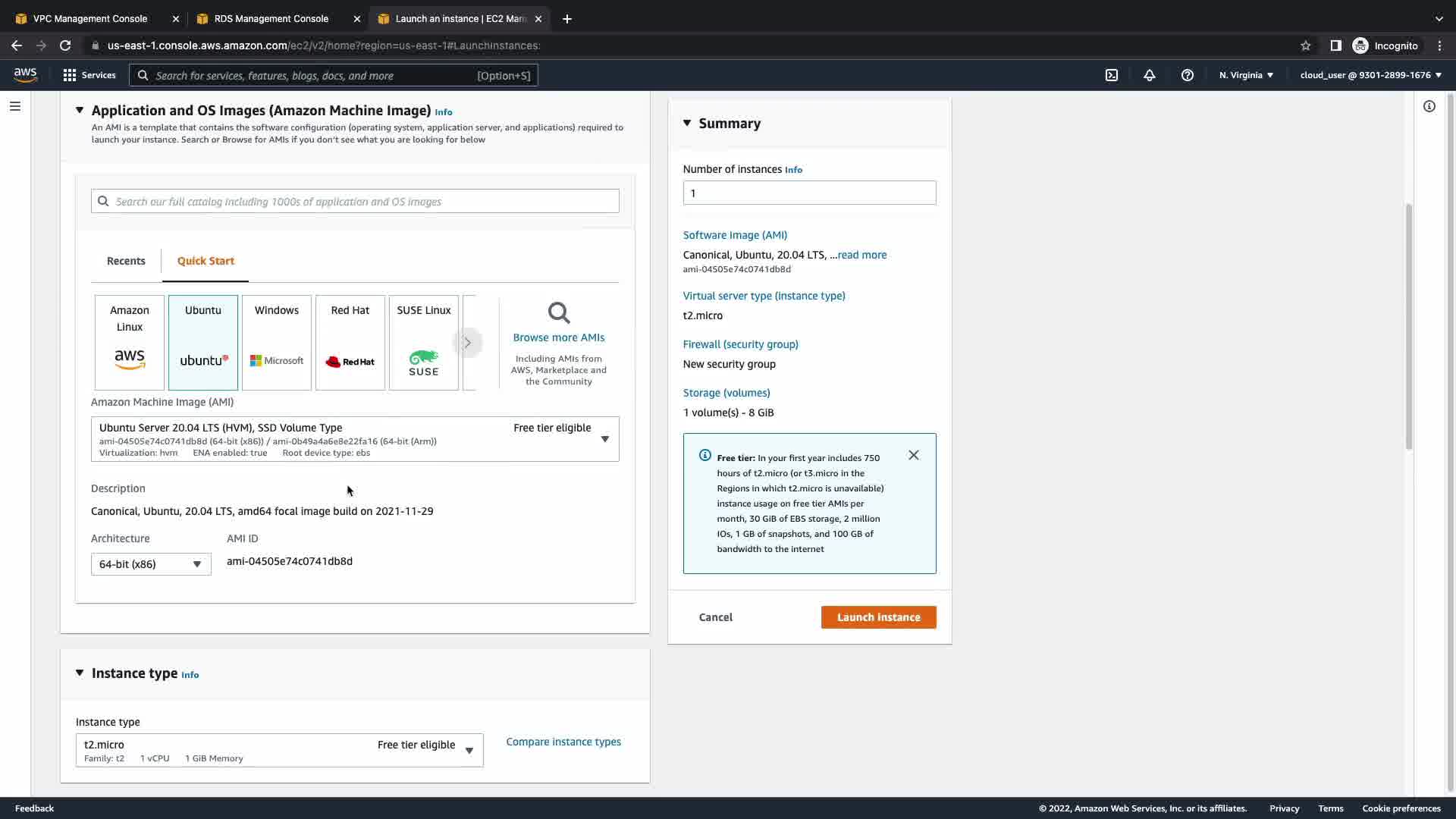Select the Amazon Linux AMI tile
This screenshot has width=1456, height=819.
coord(130,342)
